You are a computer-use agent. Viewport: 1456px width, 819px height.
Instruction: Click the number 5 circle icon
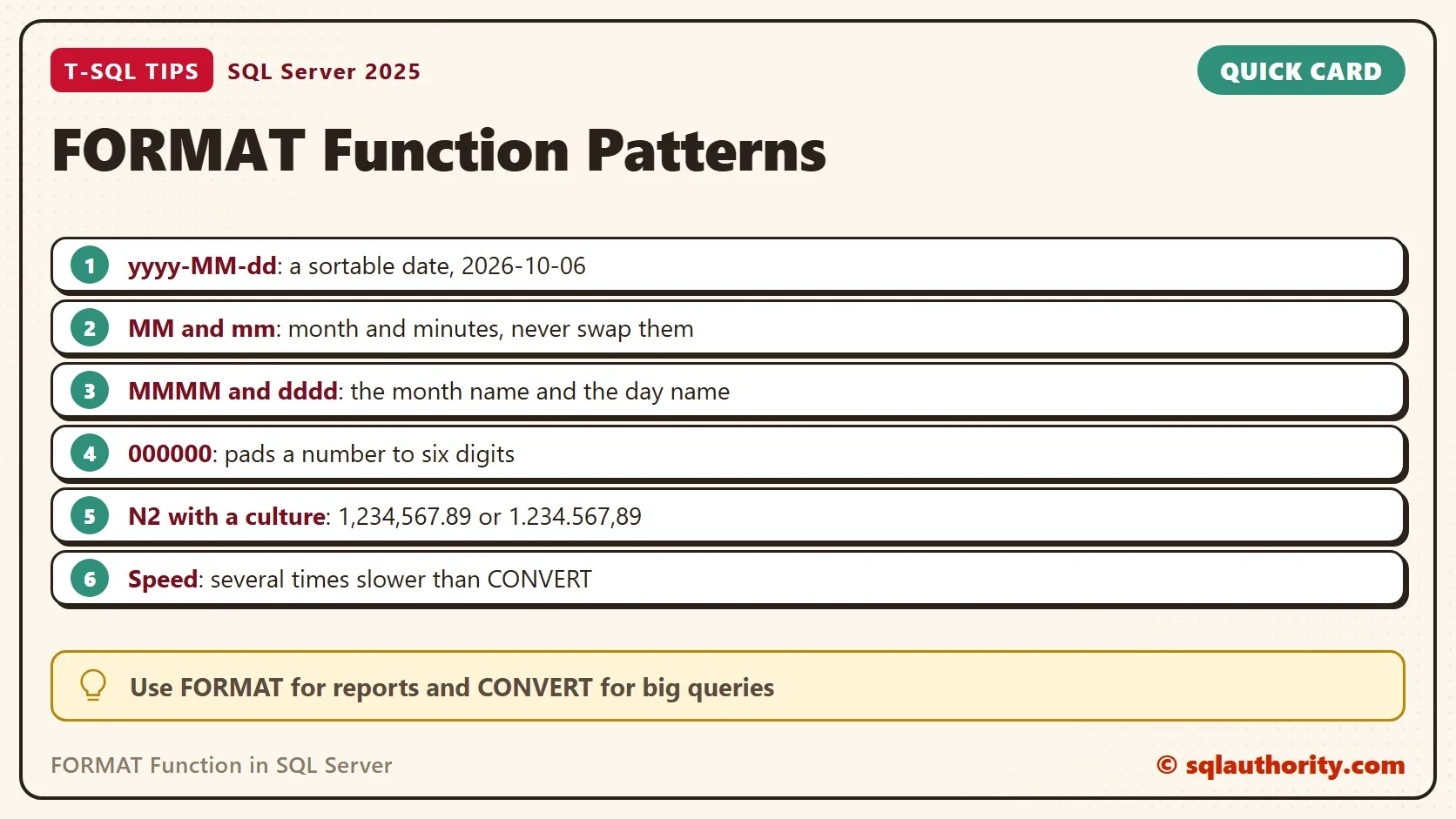click(90, 516)
